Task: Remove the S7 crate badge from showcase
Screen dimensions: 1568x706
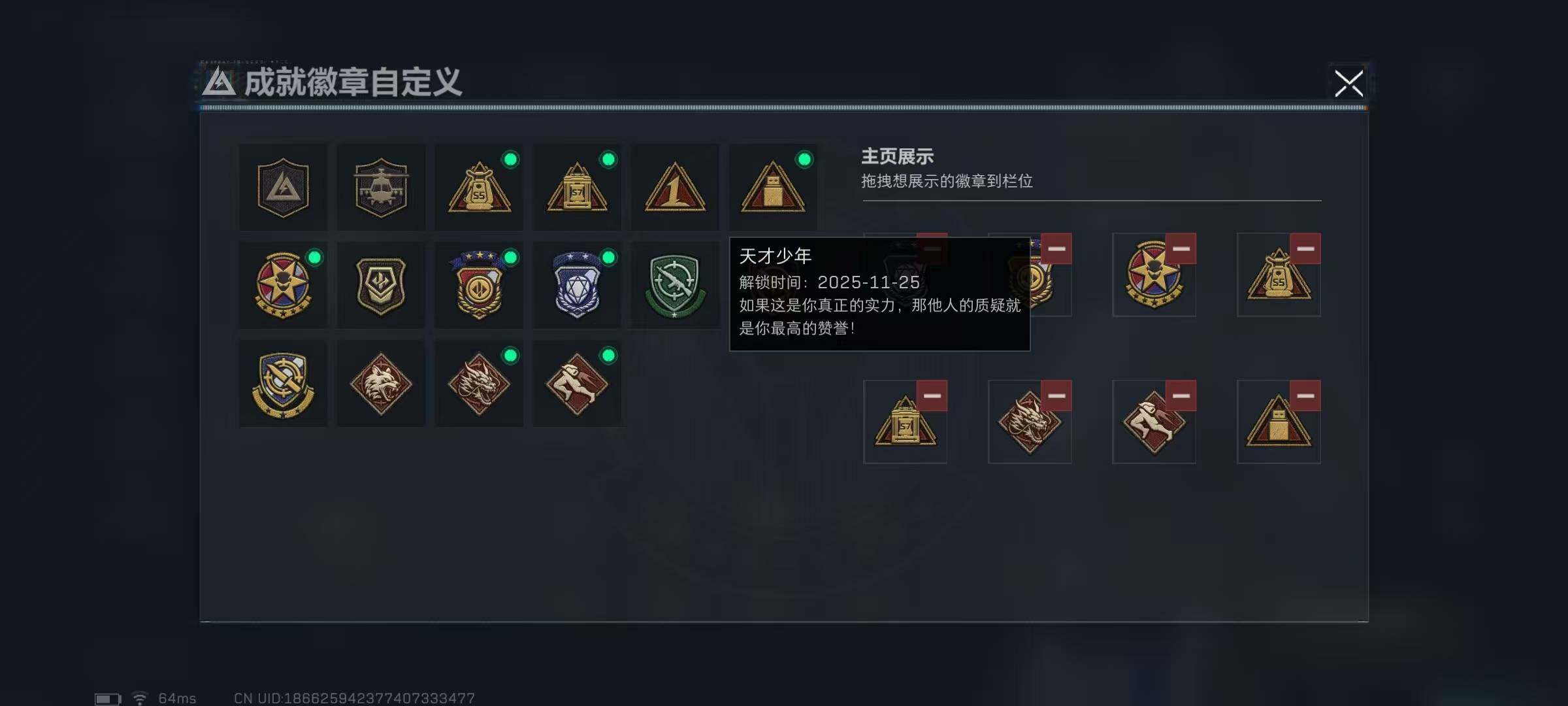Action: click(932, 395)
